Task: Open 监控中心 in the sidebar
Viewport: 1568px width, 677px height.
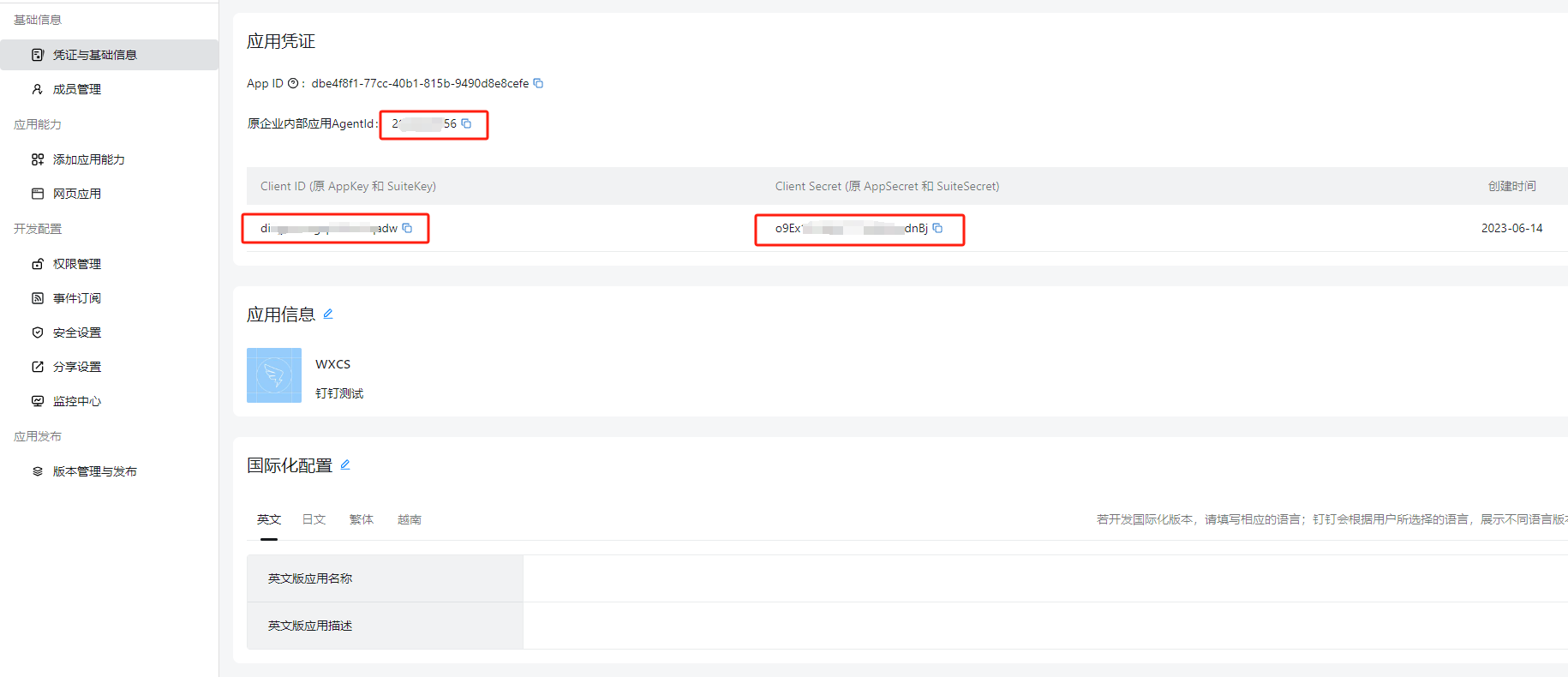Action: point(77,401)
